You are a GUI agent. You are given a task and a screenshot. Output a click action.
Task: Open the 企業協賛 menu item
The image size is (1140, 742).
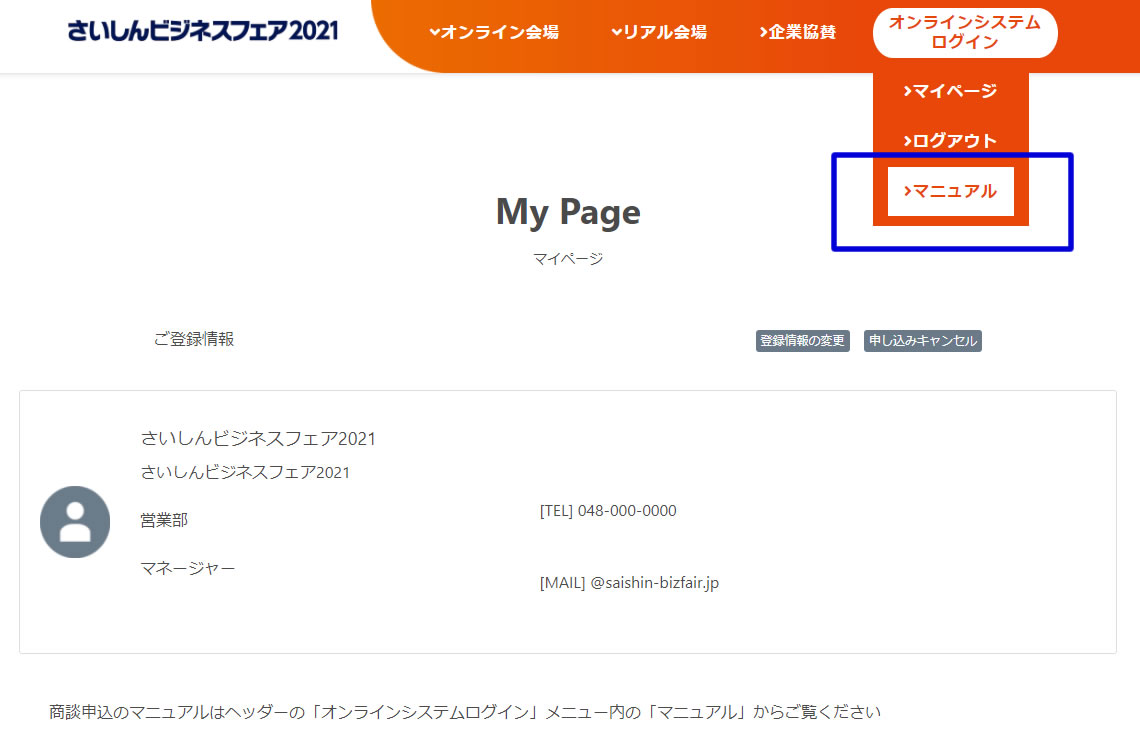797,32
